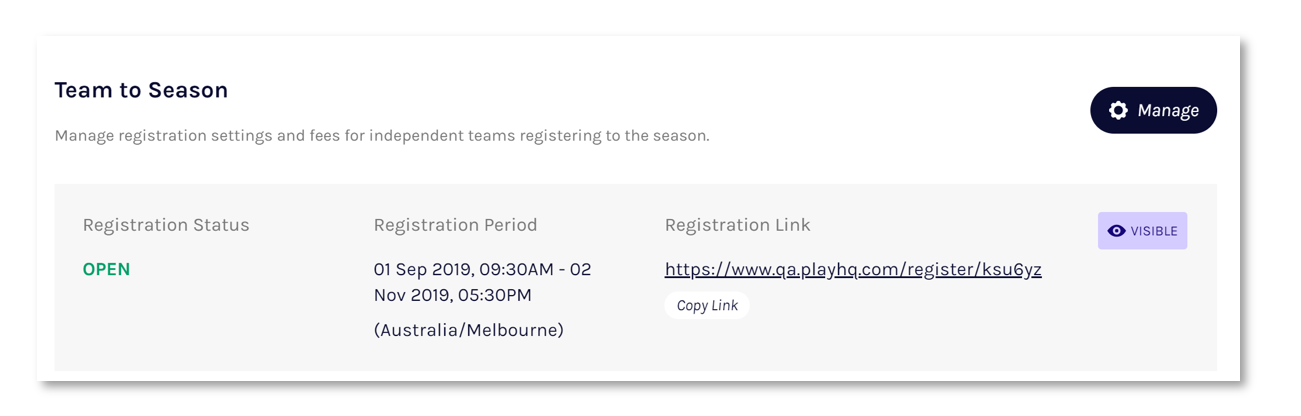Select the Team to Season heading
The height and width of the screenshot is (416, 1301).
141,90
